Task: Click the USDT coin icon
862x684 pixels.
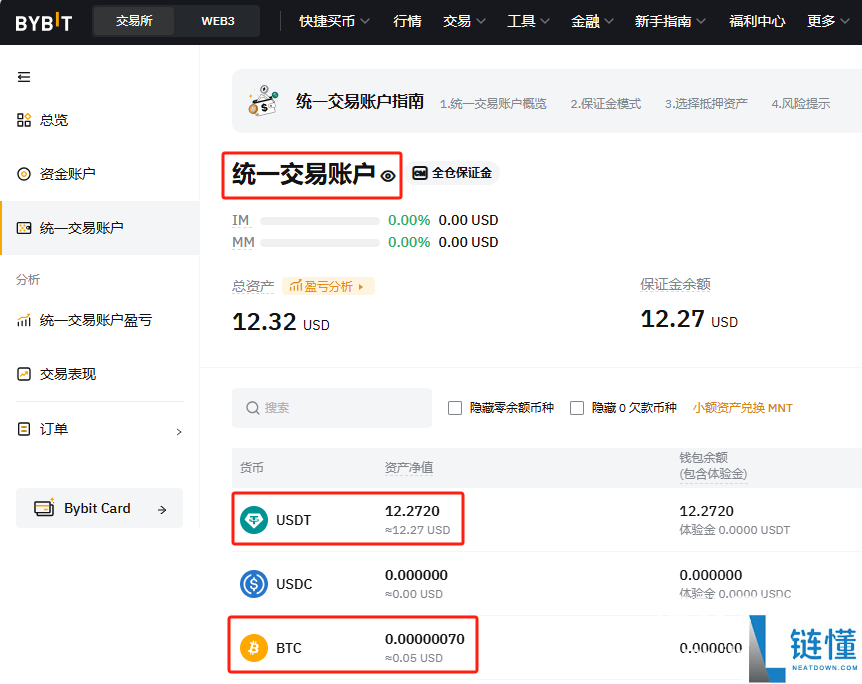Action: pos(254,520)
